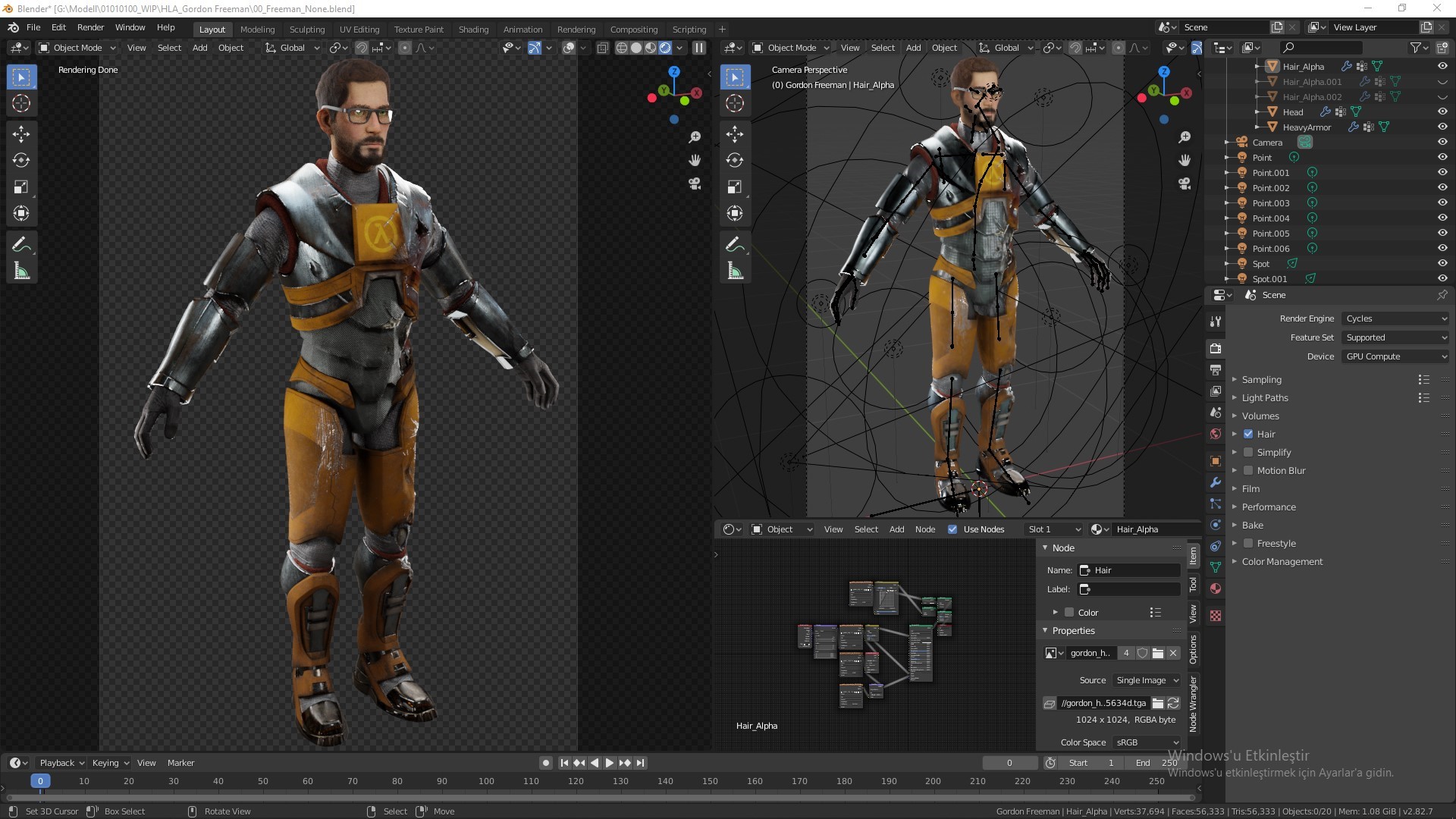Image resolution: width=1456 pixels, height=819 pixels.
Task: Expand the Light Paths panel
Action: pos(1264,397)
